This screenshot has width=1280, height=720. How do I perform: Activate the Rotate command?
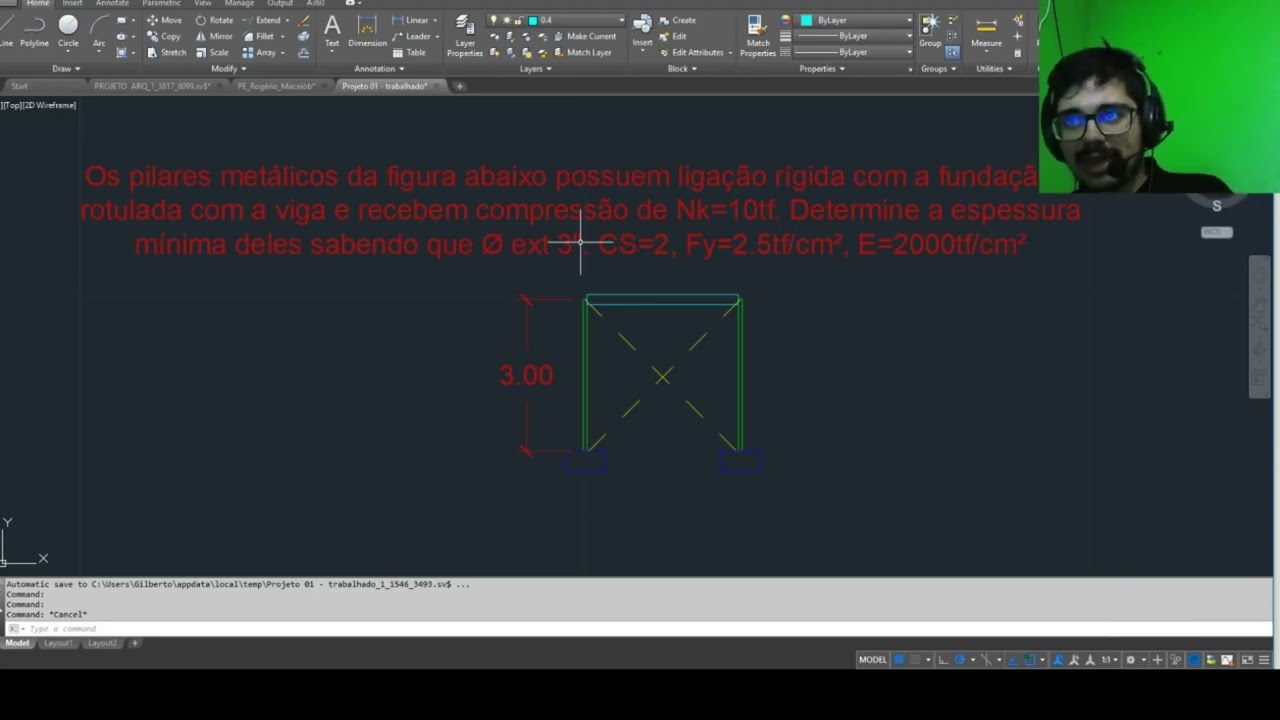pyautogui.click(x=214, y=20)
